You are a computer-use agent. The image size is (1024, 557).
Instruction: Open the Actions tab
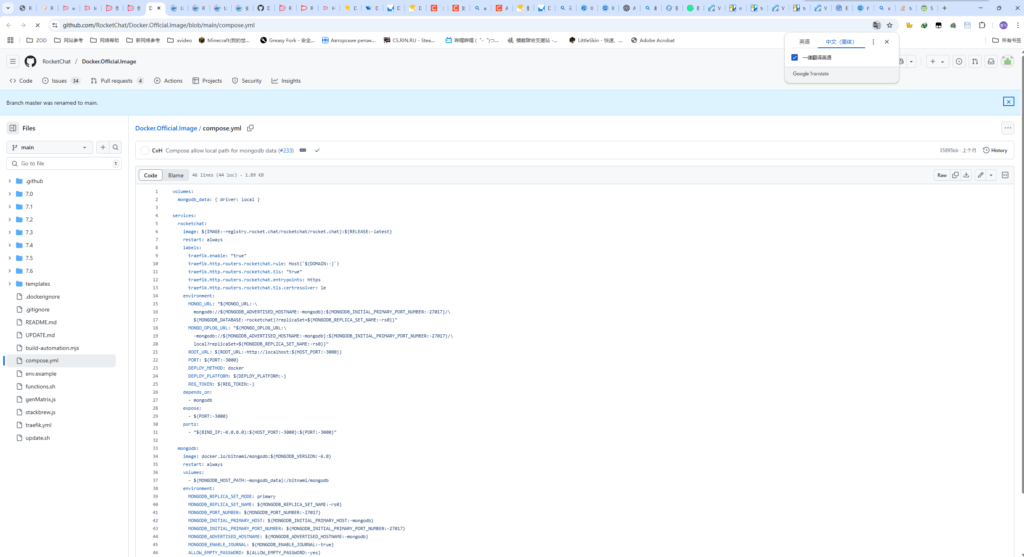(168, 81)
